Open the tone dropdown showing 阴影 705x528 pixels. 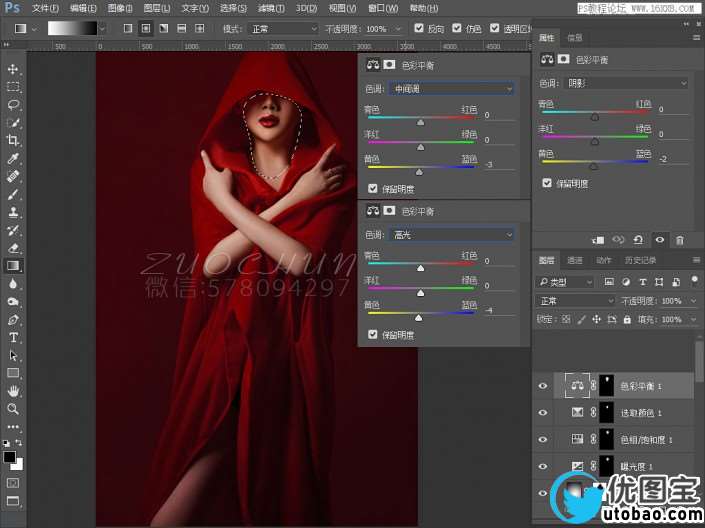pyautogui.click(x=625, y=83)
